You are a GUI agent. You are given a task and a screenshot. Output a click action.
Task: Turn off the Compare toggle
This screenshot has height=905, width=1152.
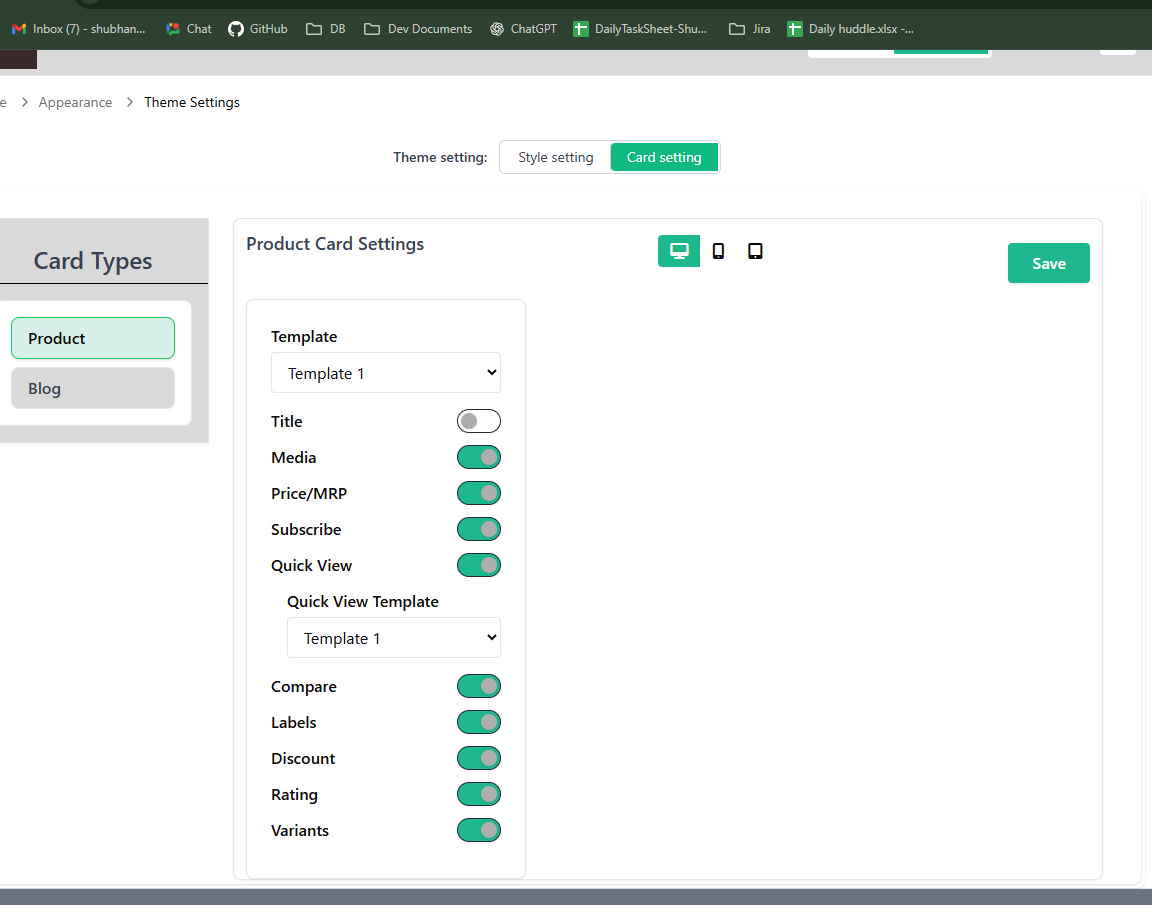pos(478,686)
